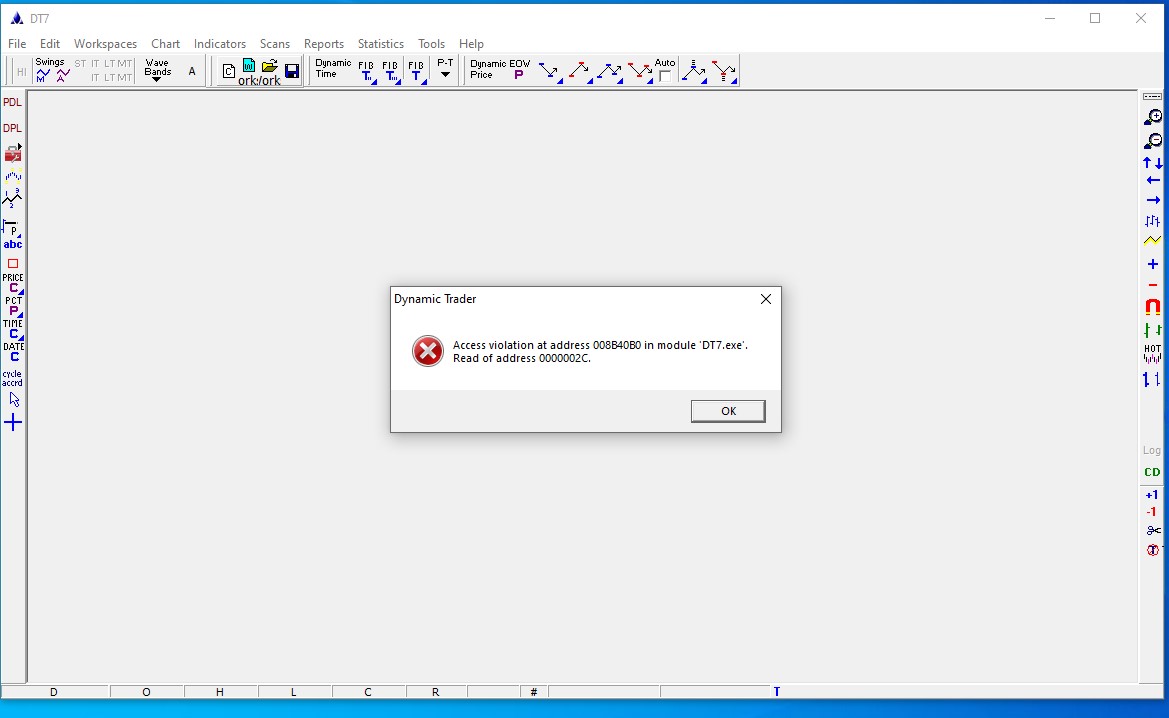This screenshot has height=718, width=1169.
Task: Open the Reports menu
Action: (324, 44)
